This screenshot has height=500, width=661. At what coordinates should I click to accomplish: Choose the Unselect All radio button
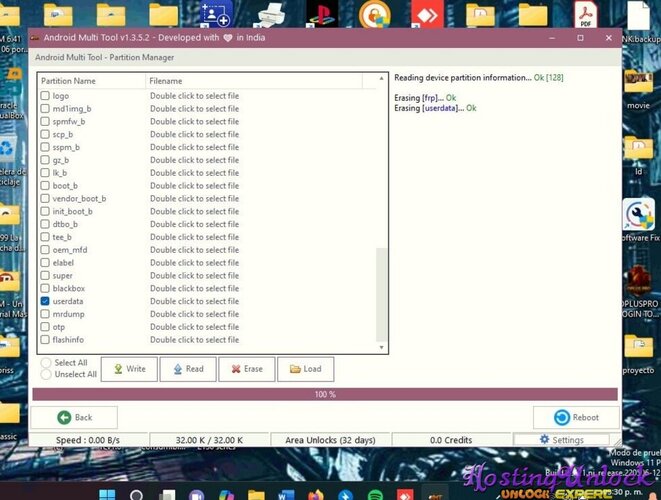46,375
